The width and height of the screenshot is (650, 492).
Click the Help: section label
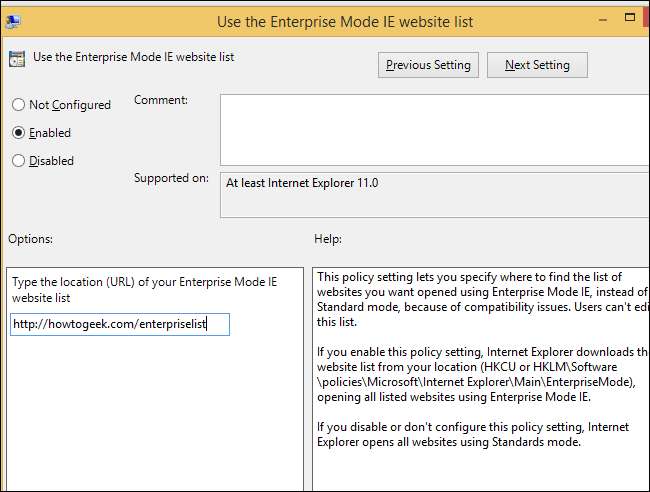pos(328,239)
